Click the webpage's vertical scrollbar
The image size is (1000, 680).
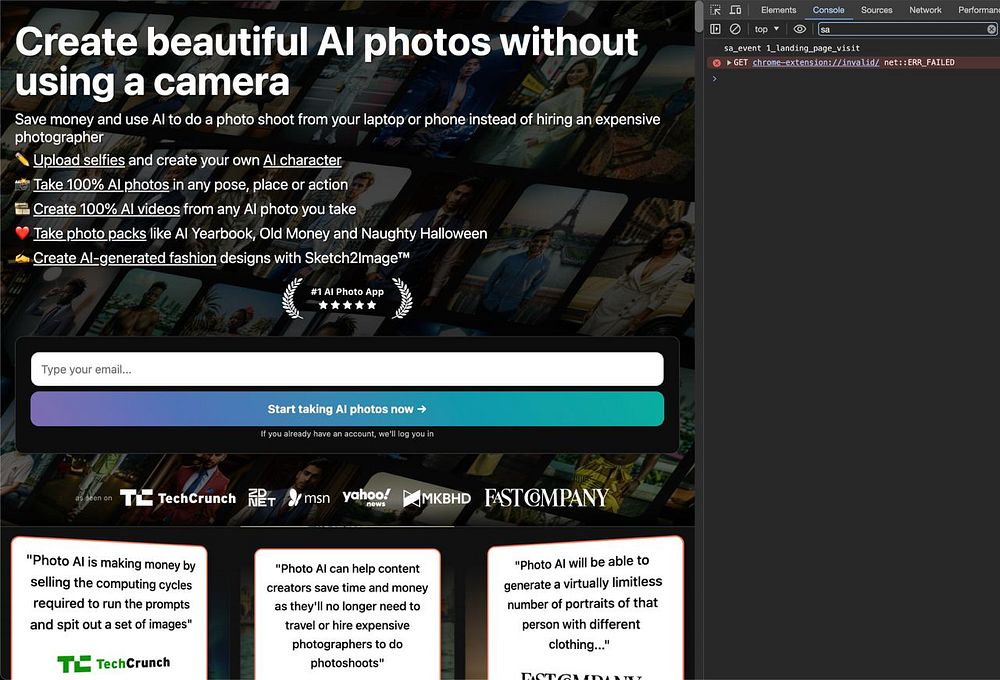tap(699, 17)
